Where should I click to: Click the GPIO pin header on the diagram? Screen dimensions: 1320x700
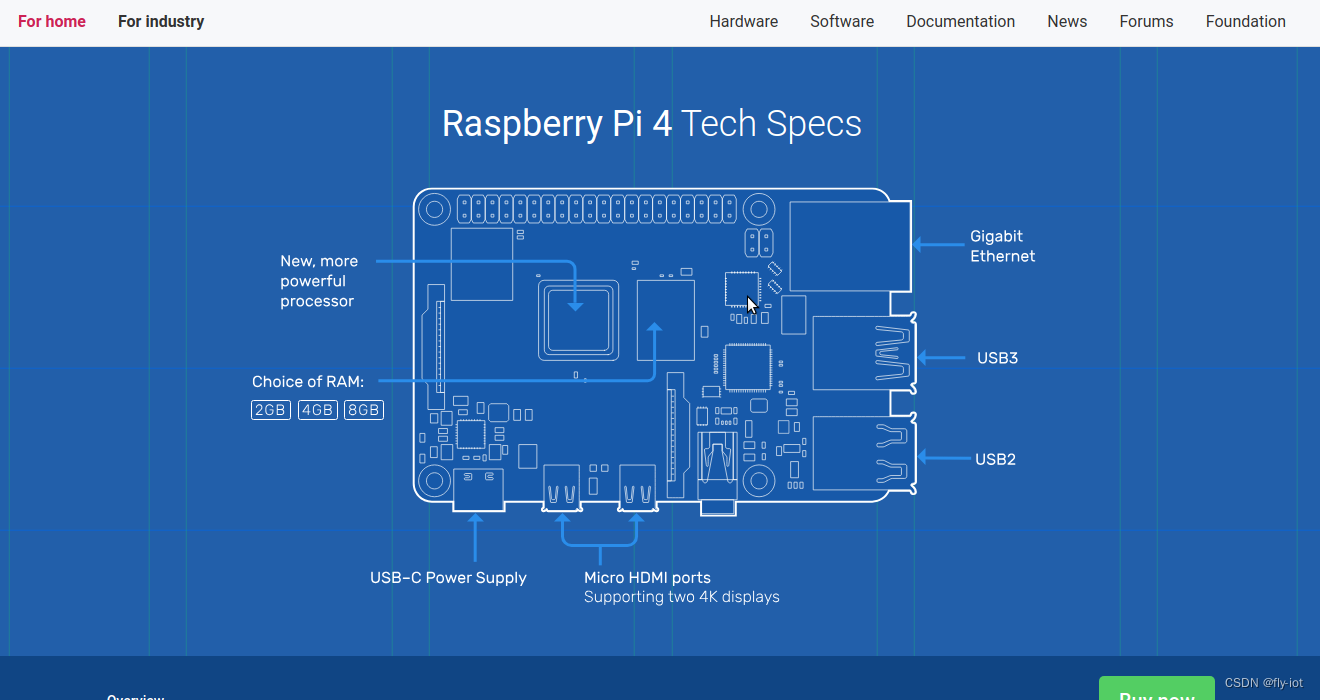tap(598, 209)
